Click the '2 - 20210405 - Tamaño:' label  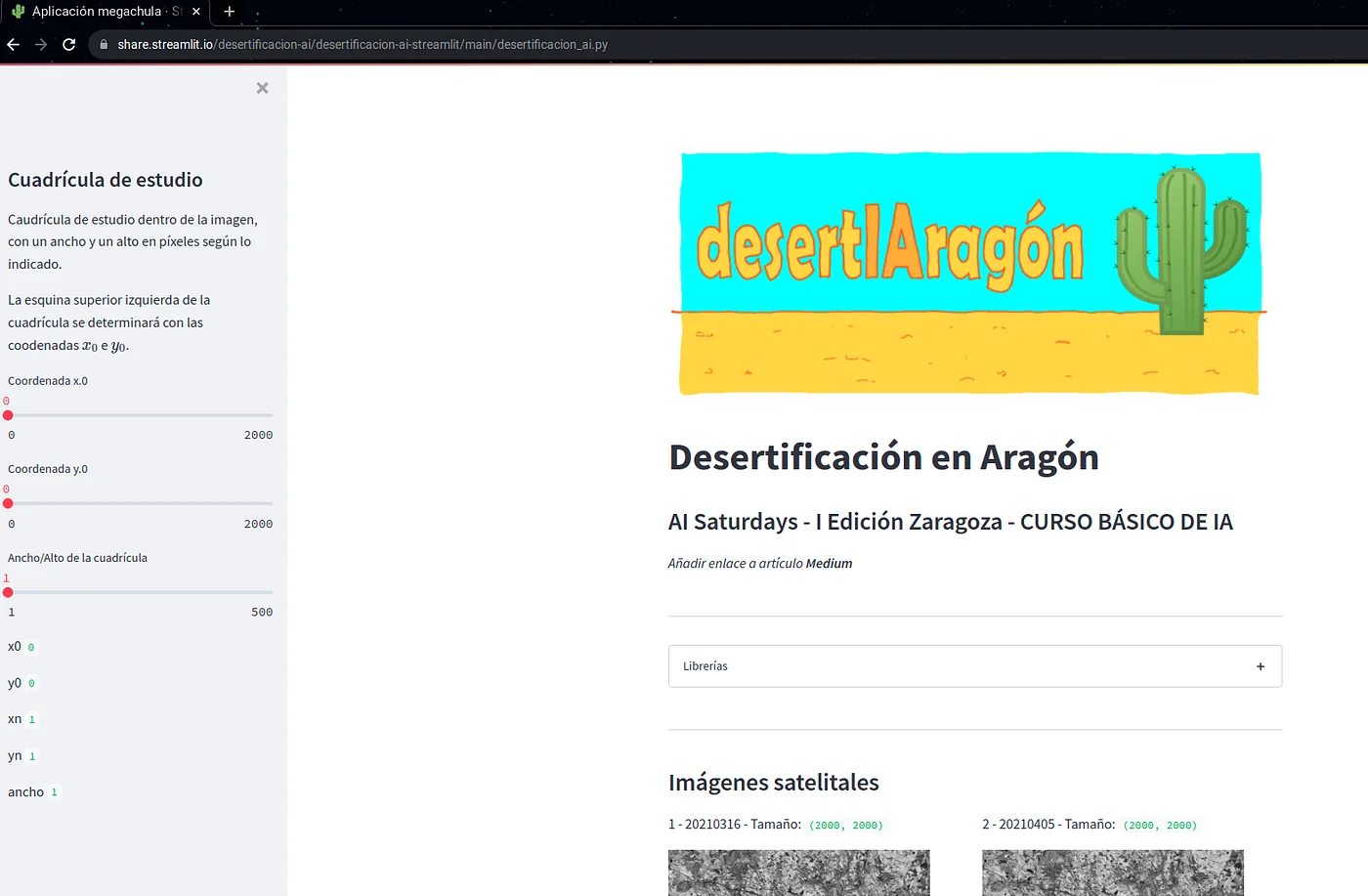point(1048,825)
